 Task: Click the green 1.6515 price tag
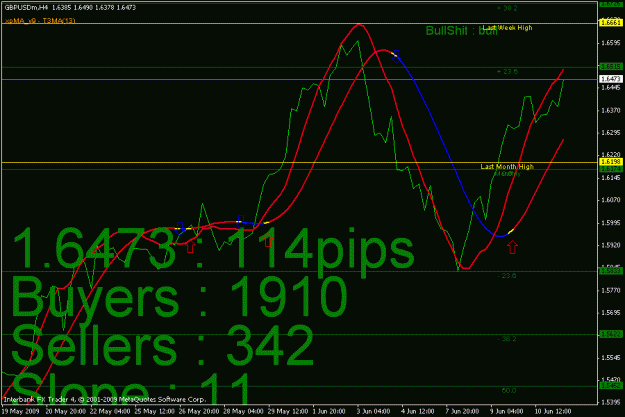tap(611, 67)
